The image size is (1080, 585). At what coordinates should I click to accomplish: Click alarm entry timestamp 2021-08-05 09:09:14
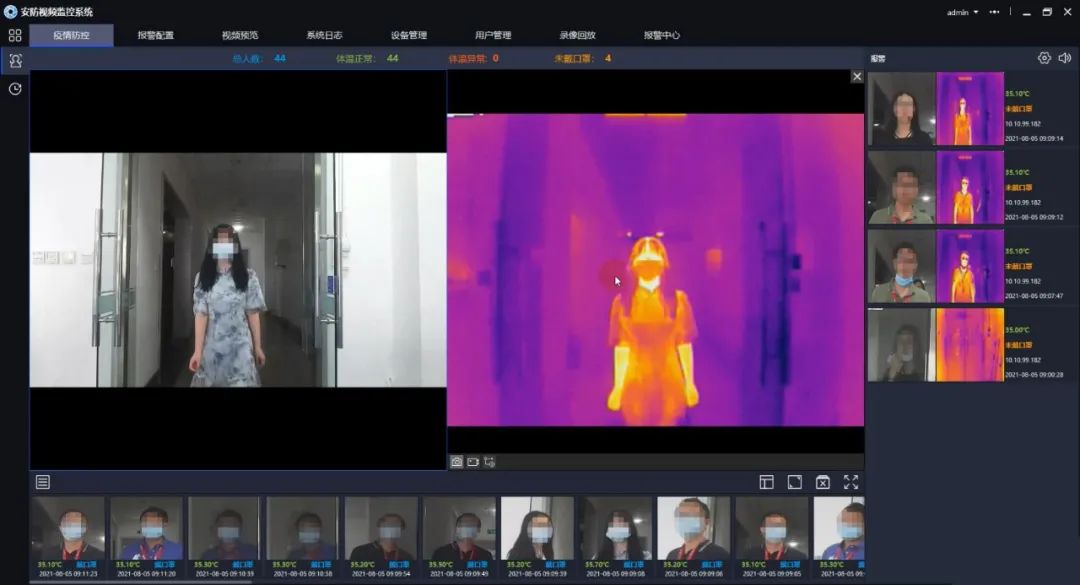pos(1034,138)
